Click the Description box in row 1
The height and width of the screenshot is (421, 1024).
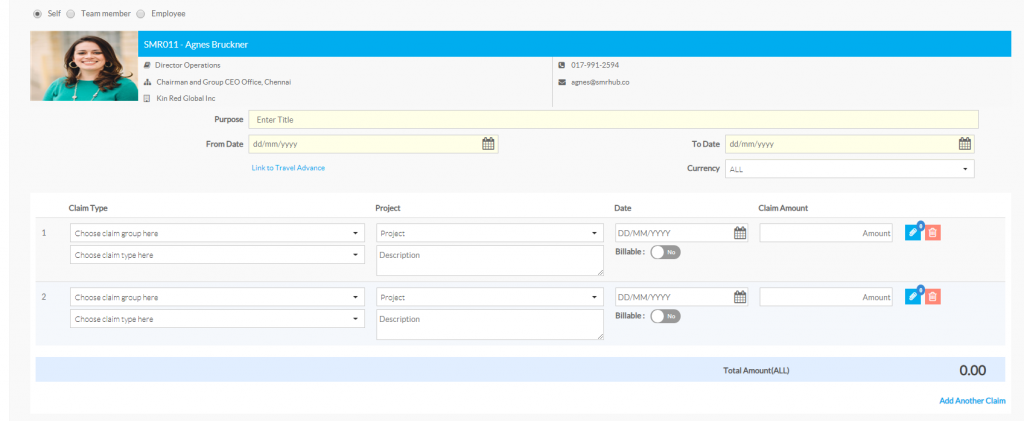[490, 260]
